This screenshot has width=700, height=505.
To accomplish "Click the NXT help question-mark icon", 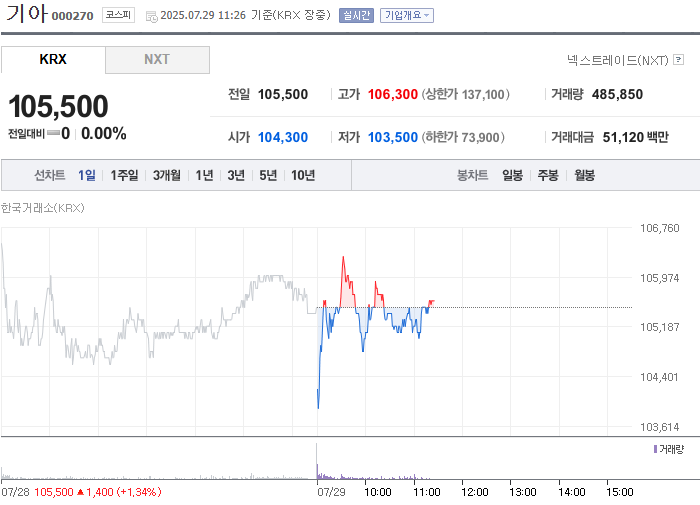I will coord(679,59).
